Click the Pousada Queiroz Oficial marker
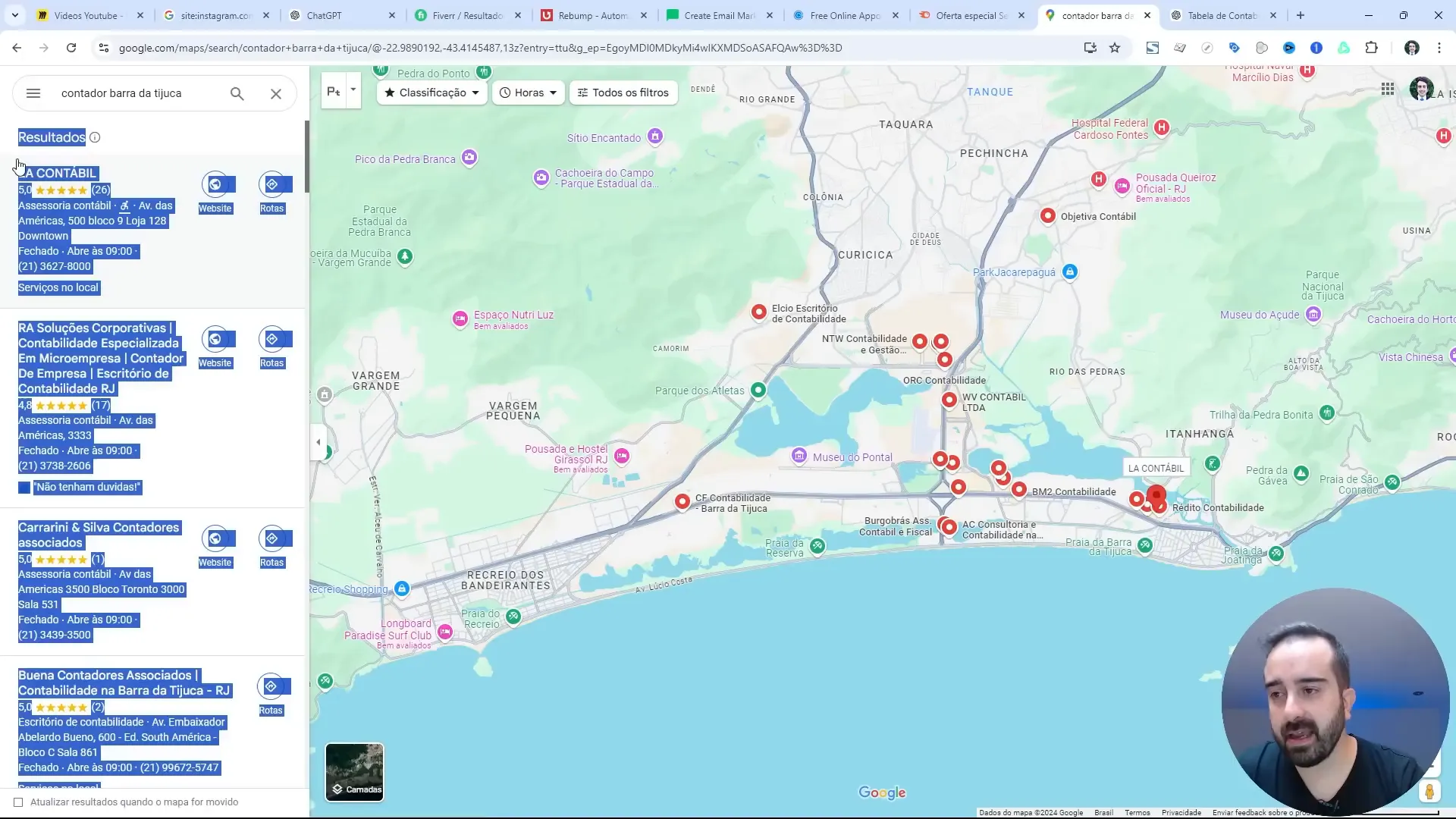 [x=1122, y=186]
